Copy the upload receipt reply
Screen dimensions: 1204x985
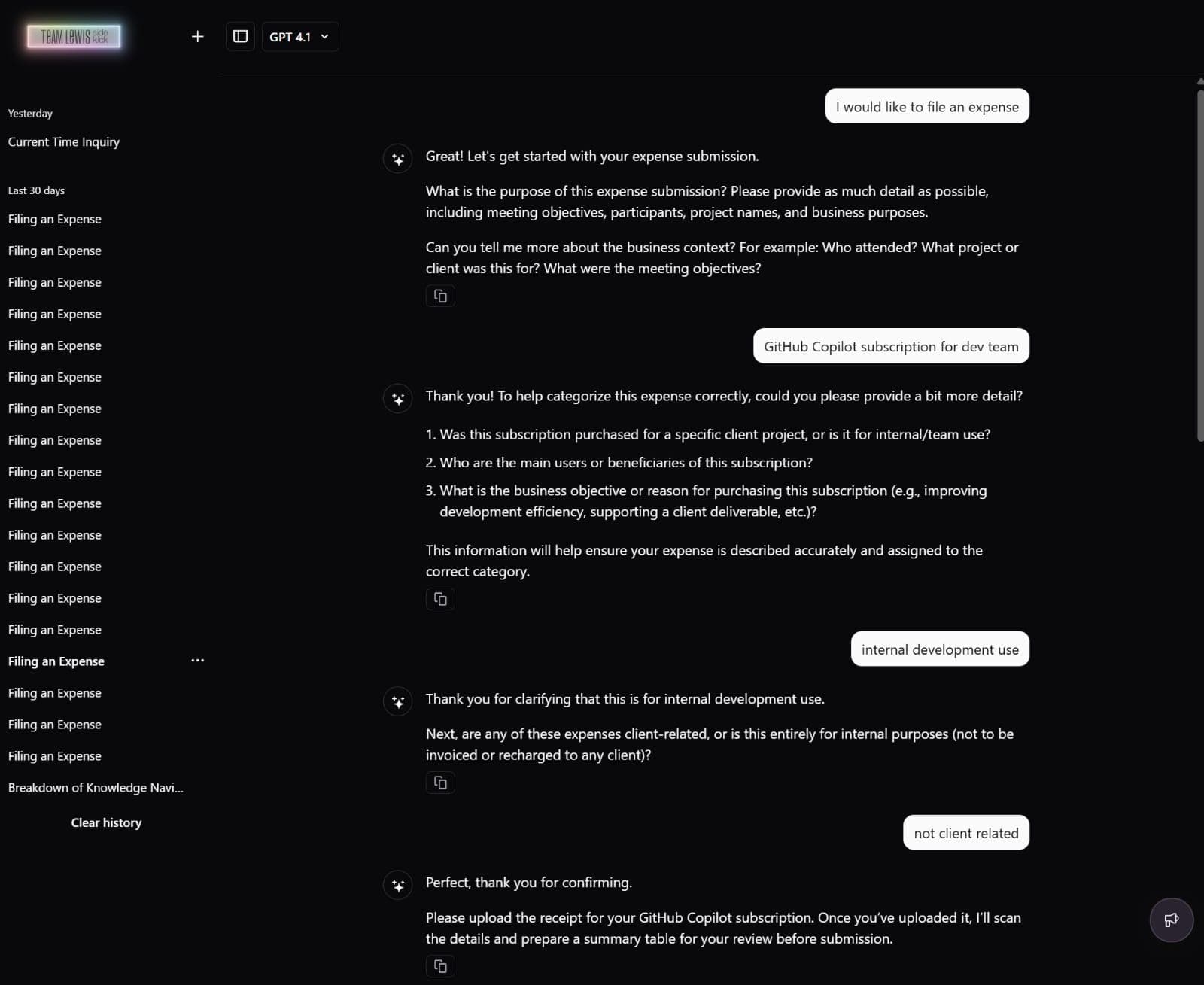pyautogui.click(x=440, y=966)
